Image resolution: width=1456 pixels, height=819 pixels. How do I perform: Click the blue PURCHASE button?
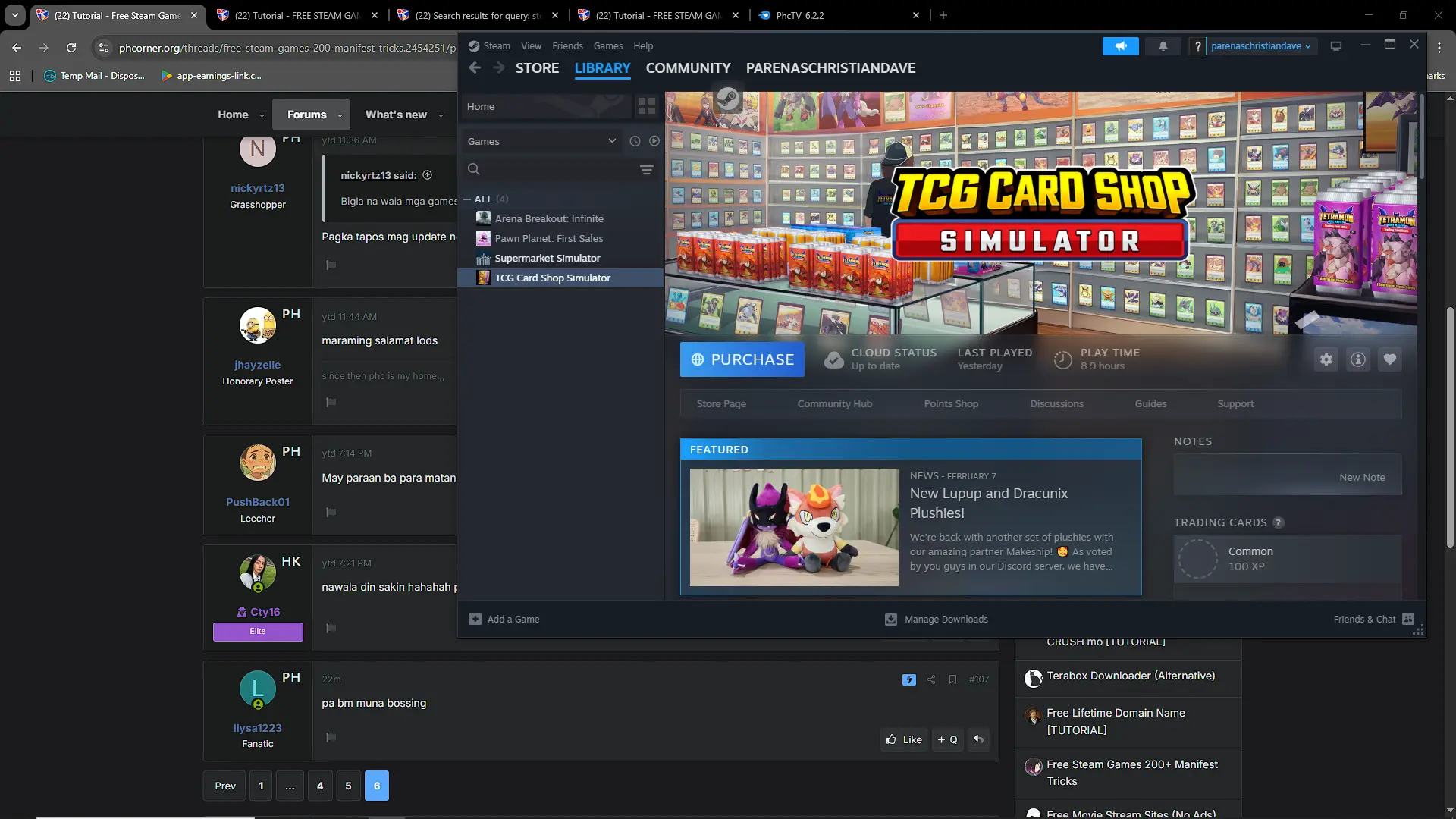742,359
